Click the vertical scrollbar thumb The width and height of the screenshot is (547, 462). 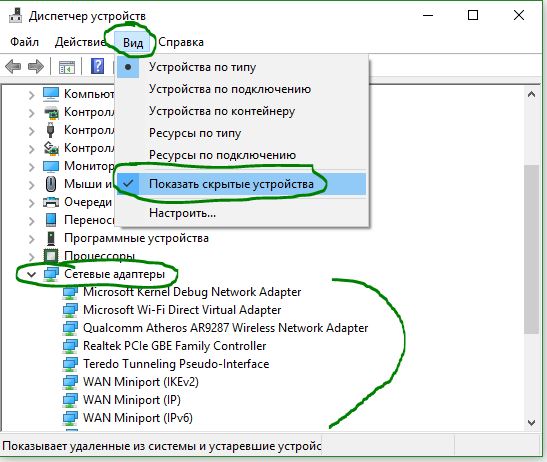531,249
